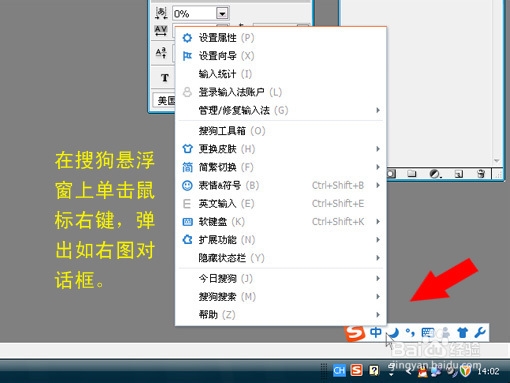Click the user account icon on Sogou bar
The height and width of the screenshot is (383, 510).
445,332
